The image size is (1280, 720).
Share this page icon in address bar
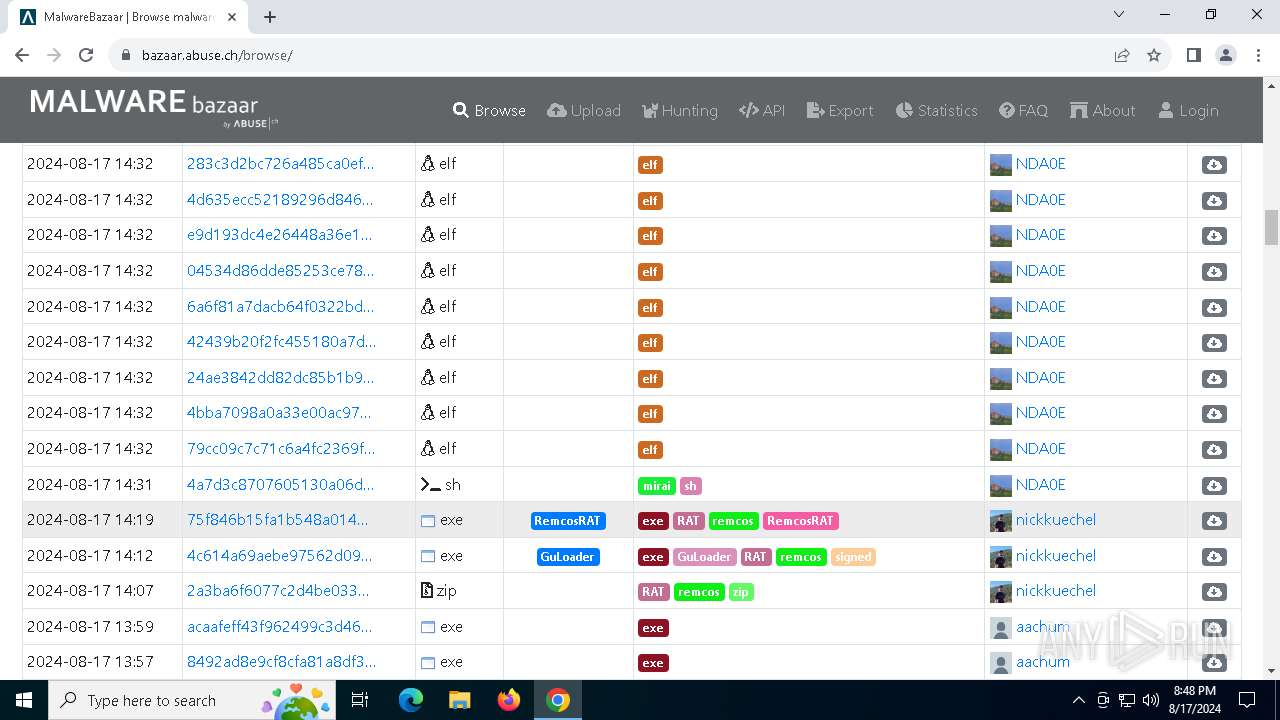point(1122,55)
